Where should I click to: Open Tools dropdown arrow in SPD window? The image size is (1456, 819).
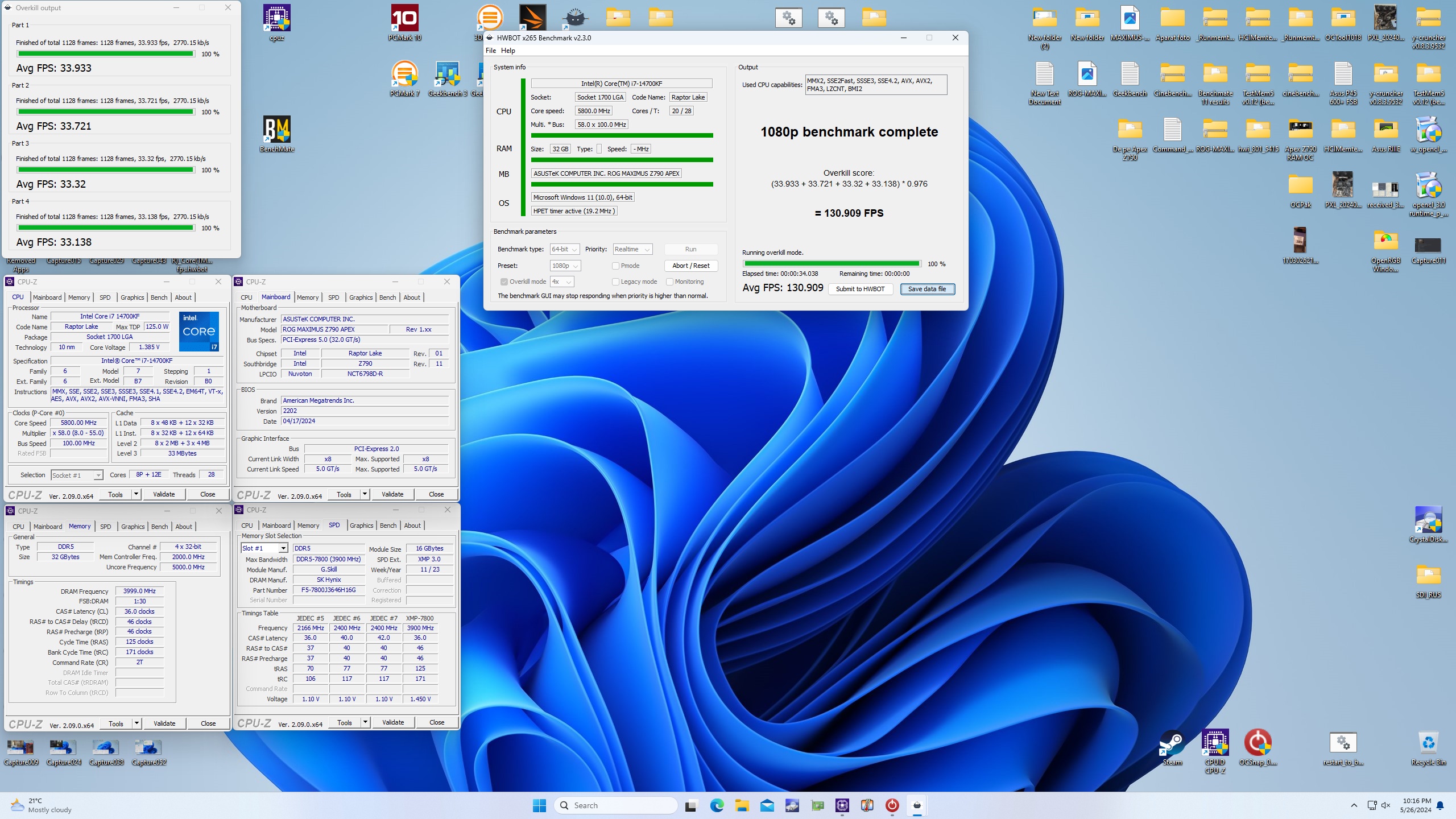(x=366, y=722)
